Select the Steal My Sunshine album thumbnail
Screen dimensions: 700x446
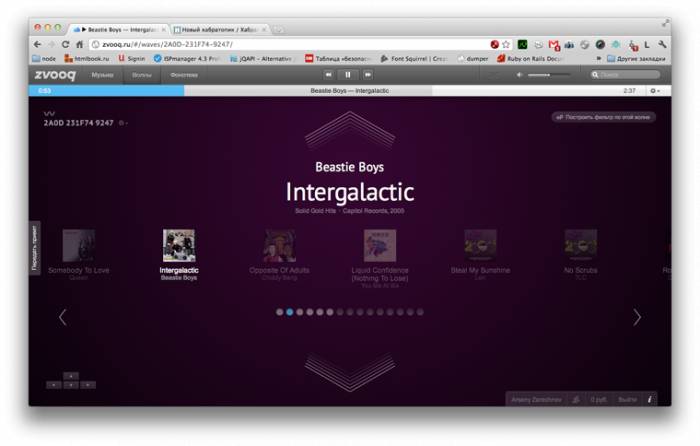pyautogui.click(x=480, y=246)
